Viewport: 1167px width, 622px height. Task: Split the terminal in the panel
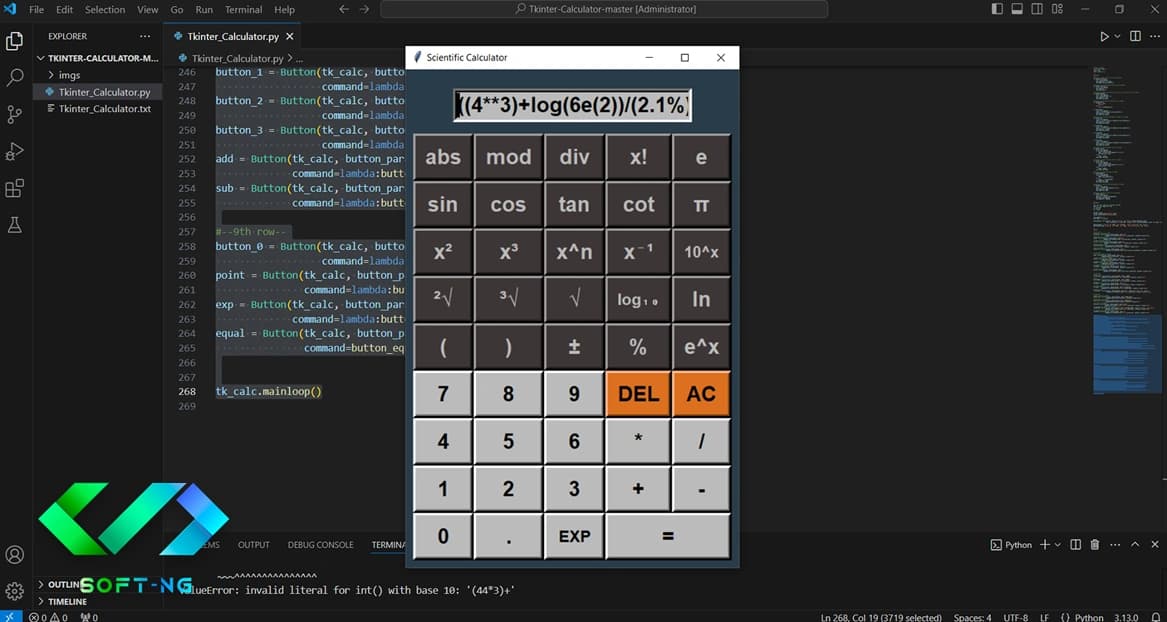point(1075,545)
